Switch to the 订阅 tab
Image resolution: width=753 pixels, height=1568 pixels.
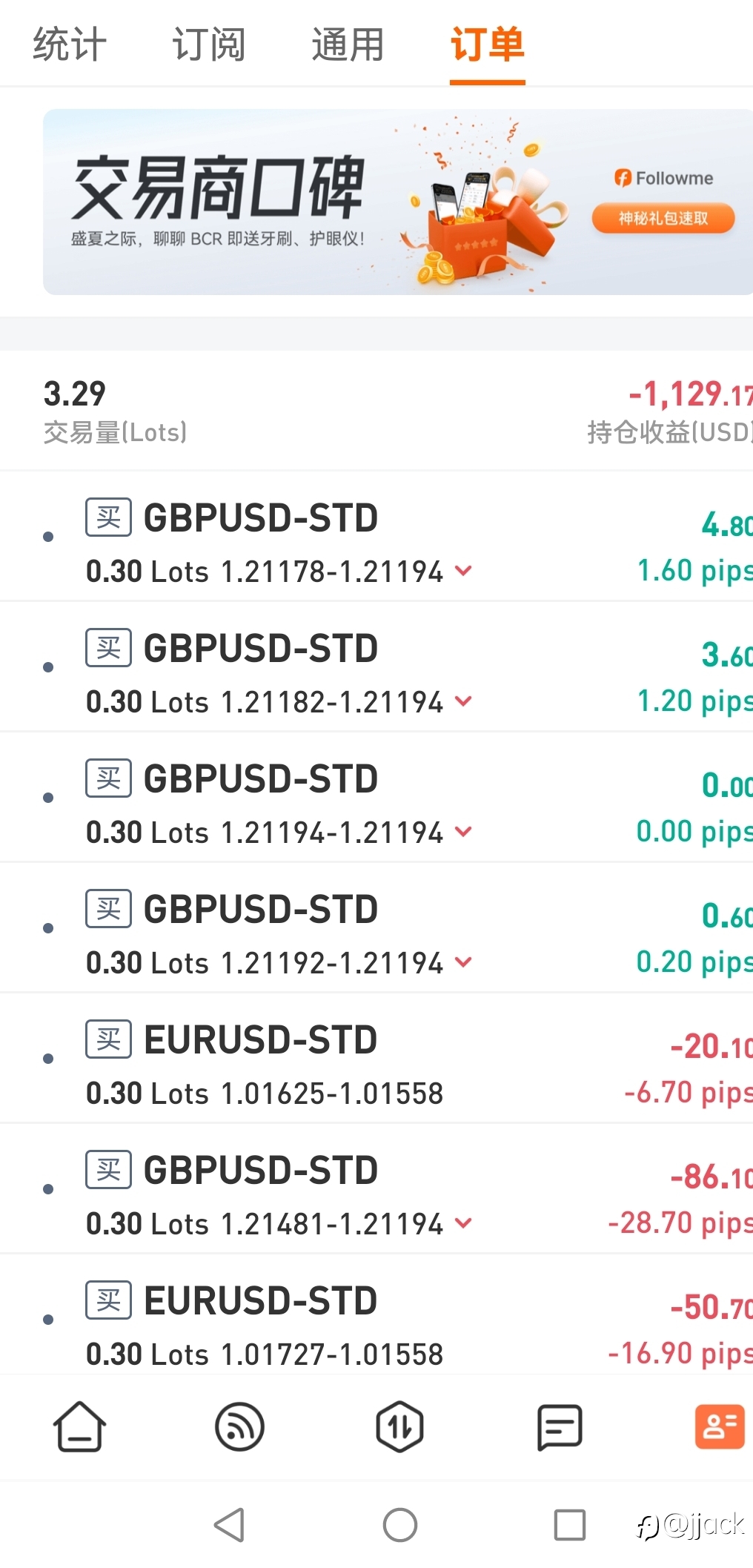(209, 44)
